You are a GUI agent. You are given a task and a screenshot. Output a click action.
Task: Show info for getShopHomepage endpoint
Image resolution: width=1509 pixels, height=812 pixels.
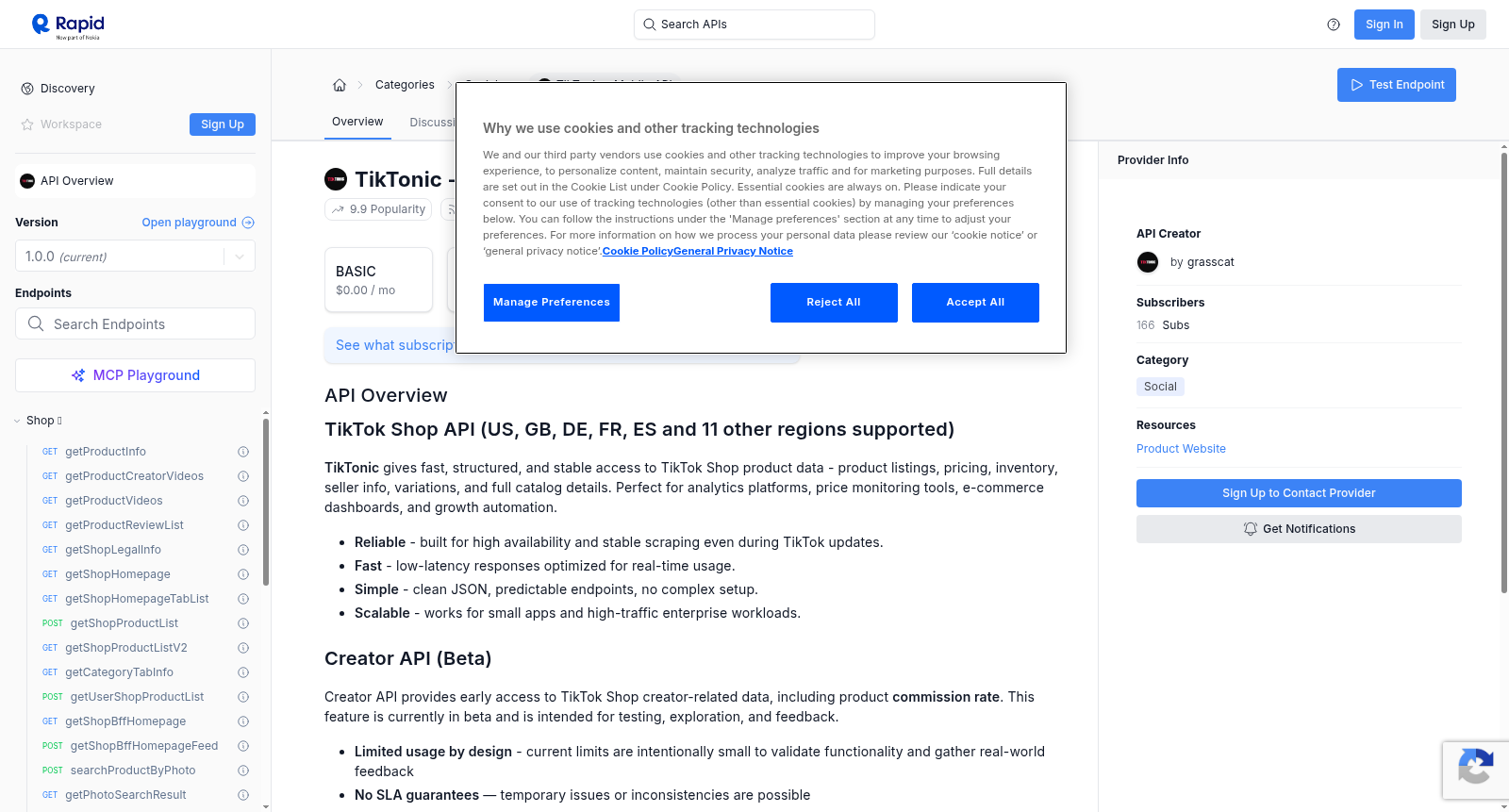click(x=243, y=574)
